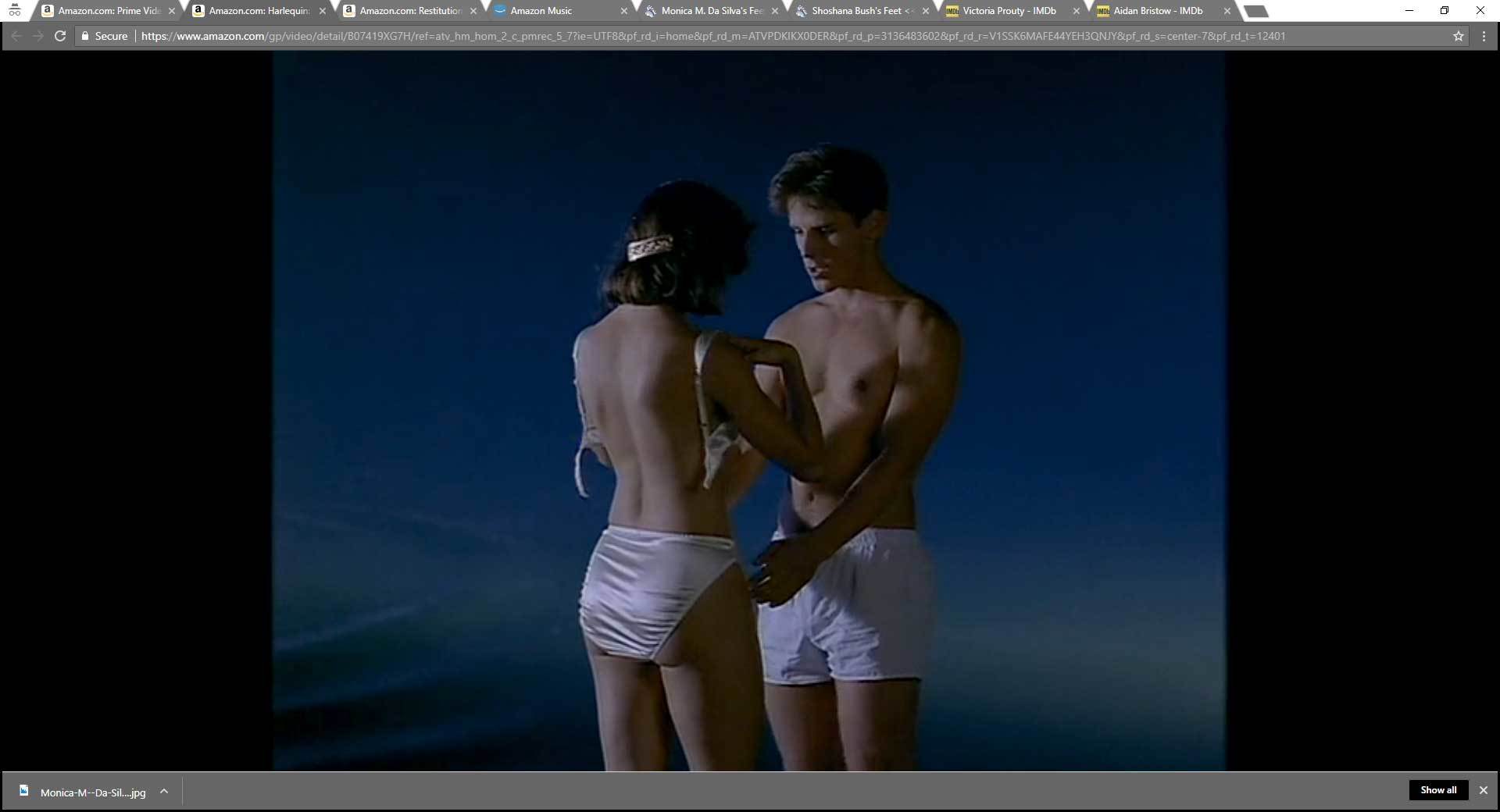
Task: Open the Chrome three-dot menu
Action: 1484,36
